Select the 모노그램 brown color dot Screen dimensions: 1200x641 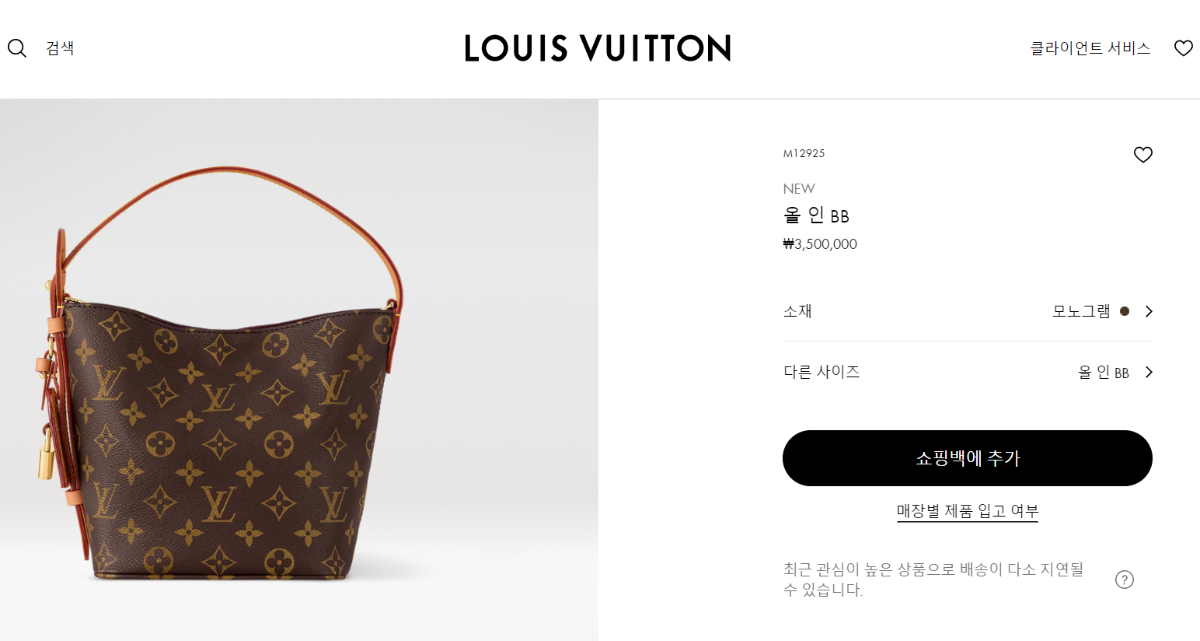[1124, 311]
